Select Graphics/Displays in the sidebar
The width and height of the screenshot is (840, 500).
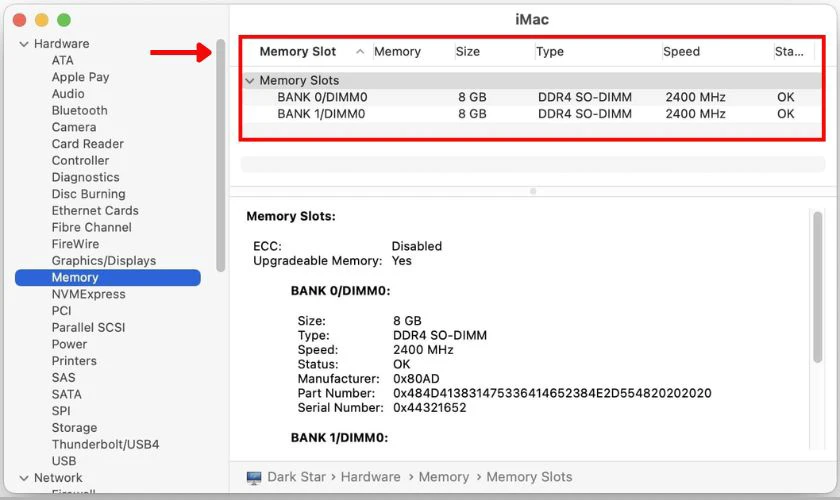(x=104, y=261)
